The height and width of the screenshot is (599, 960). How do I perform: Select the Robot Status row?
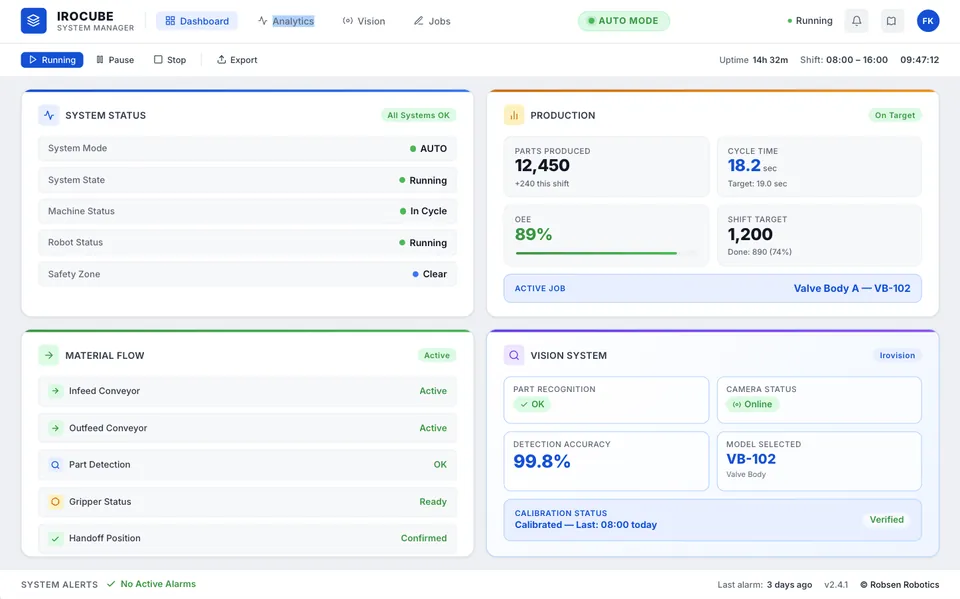coord(247,243)
